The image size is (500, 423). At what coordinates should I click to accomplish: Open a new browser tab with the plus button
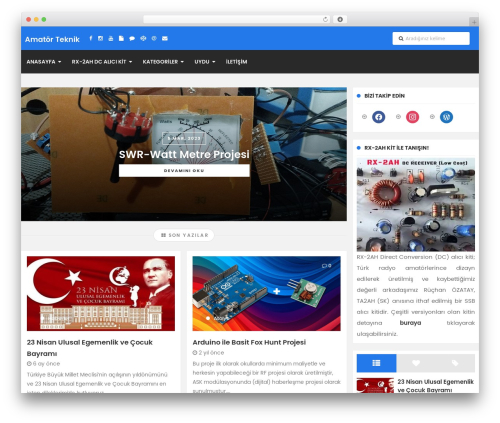[x=474, y=22]
